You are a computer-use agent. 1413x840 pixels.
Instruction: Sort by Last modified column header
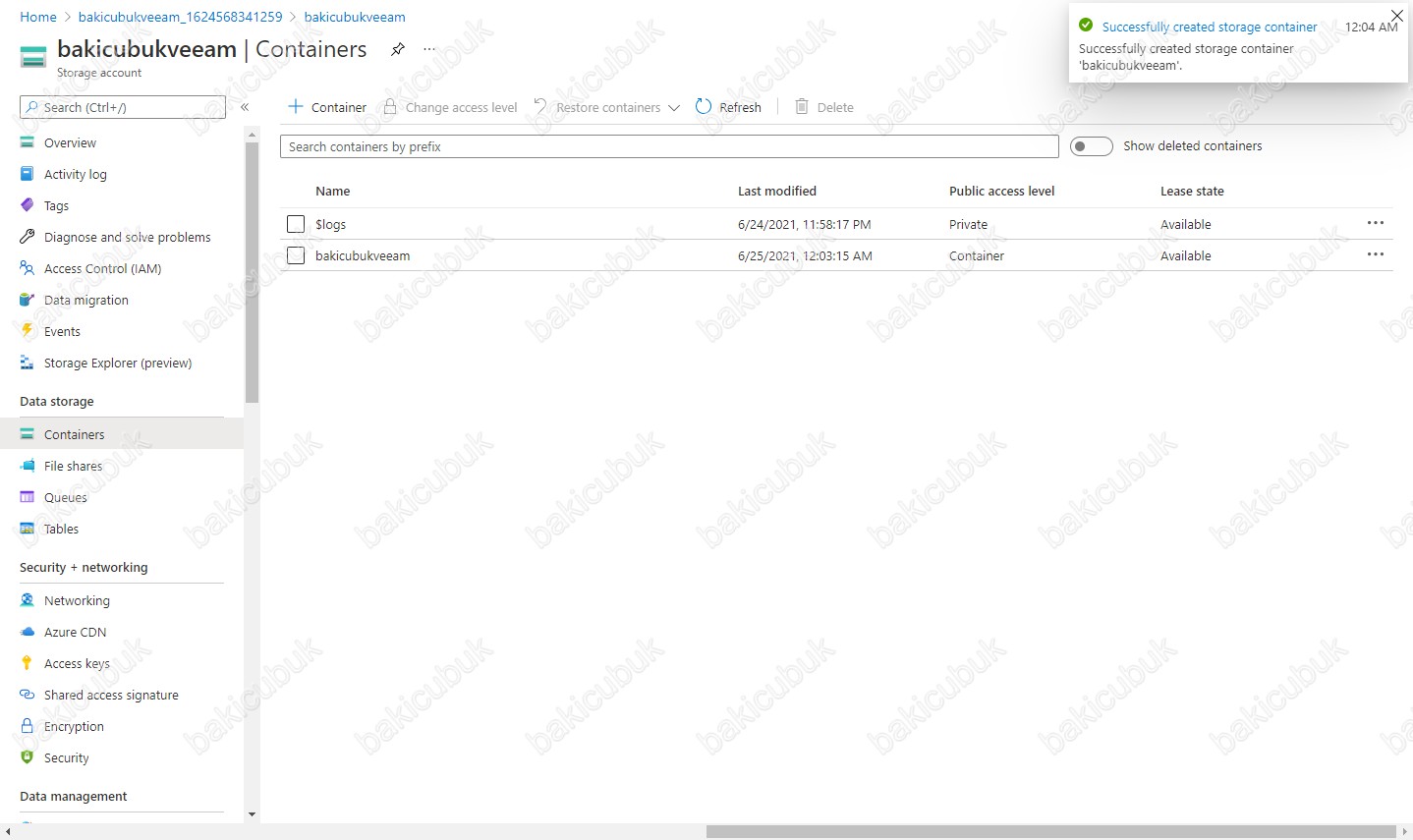777,191
